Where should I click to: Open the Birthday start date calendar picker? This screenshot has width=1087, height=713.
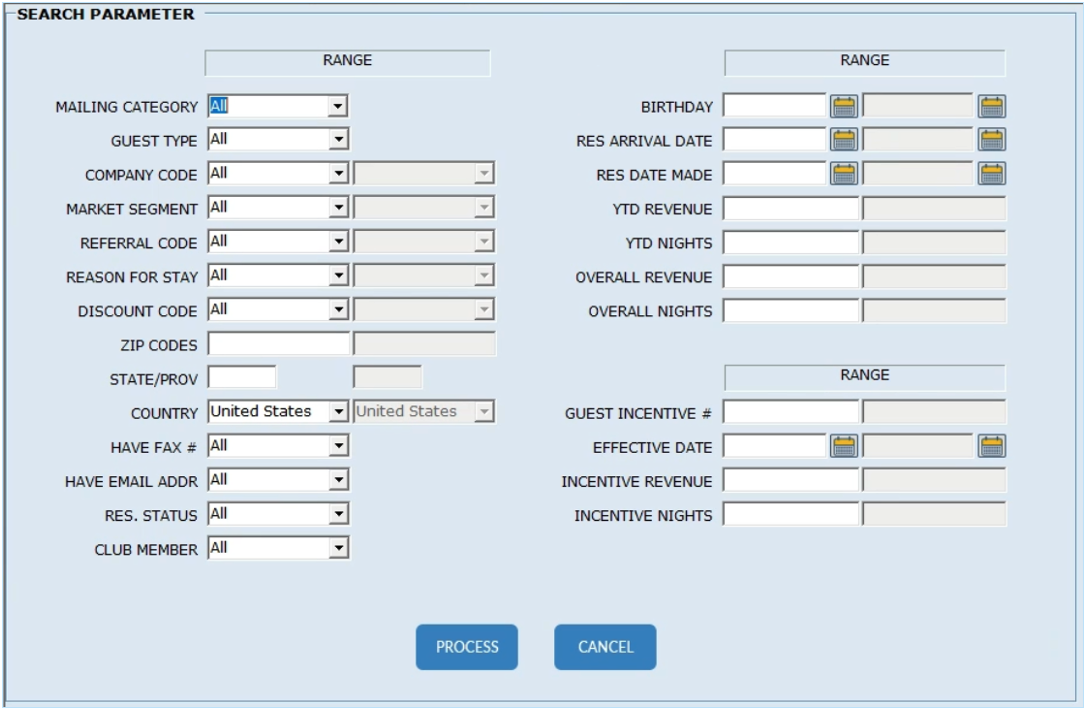(x=844, y=106)
